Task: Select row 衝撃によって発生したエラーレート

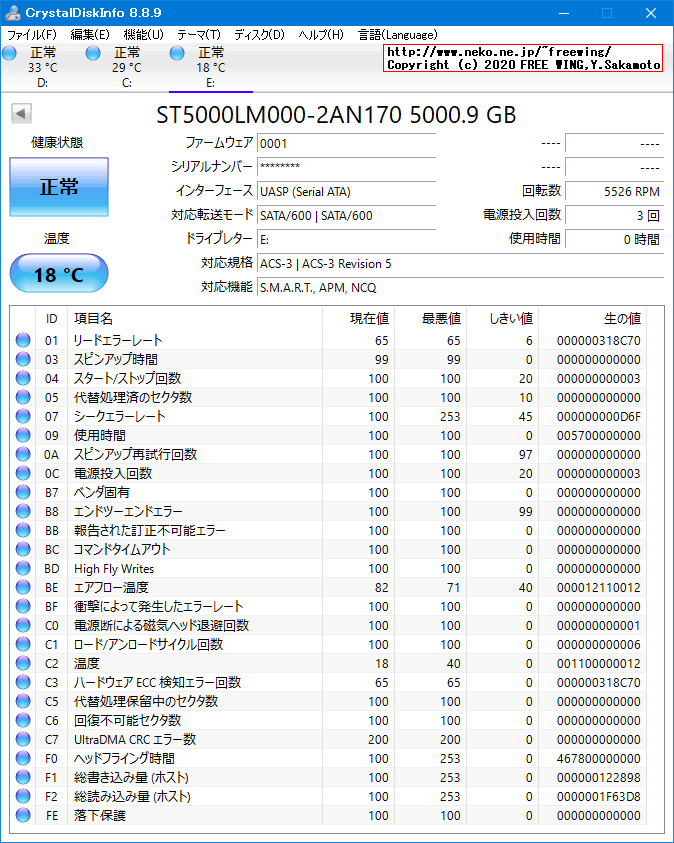Action: (328, 606)
